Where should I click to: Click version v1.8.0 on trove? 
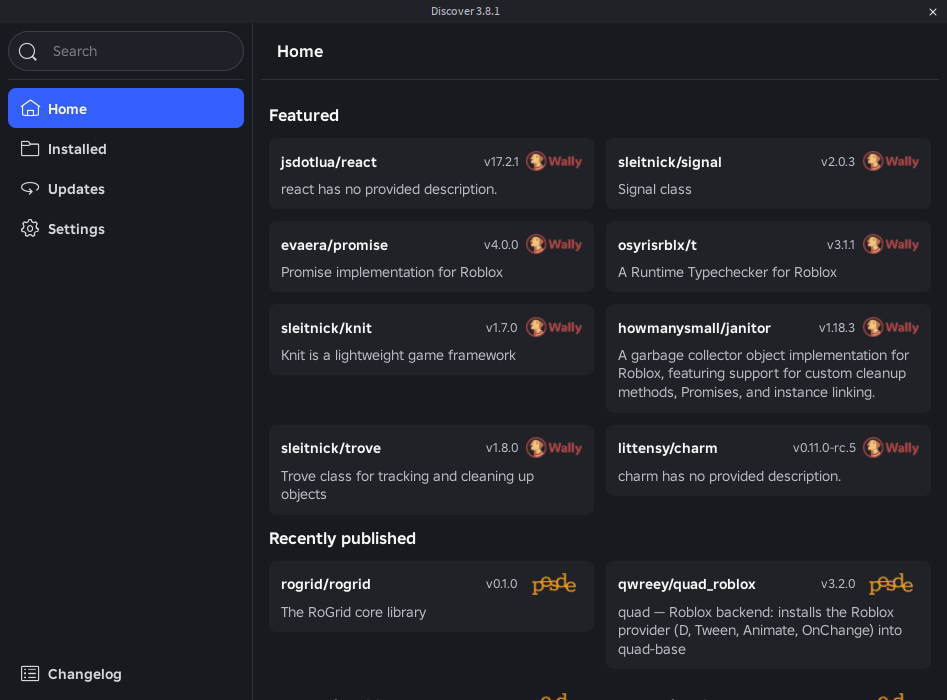click(502, 448)
